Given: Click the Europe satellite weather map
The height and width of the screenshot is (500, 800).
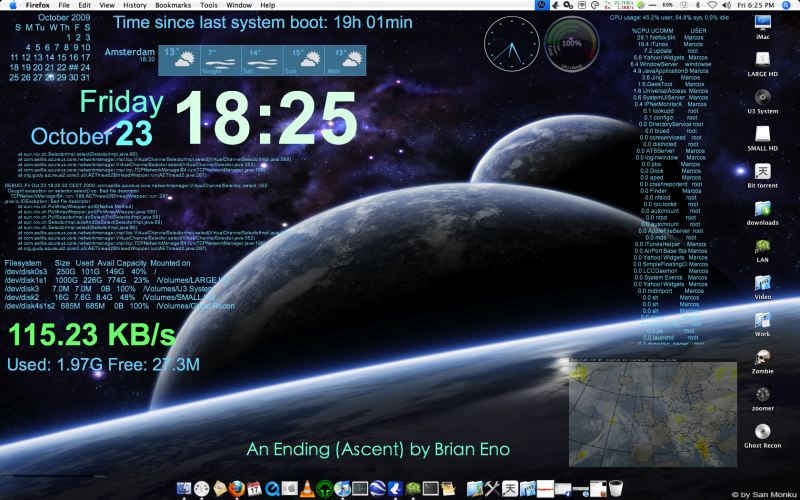Looking at the screenshot, I should point(653,413).
